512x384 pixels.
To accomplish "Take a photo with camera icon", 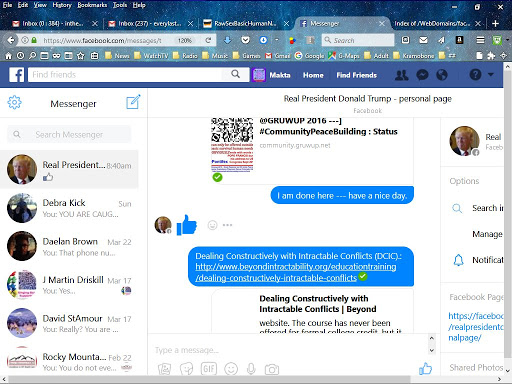I will coord(272,369).
